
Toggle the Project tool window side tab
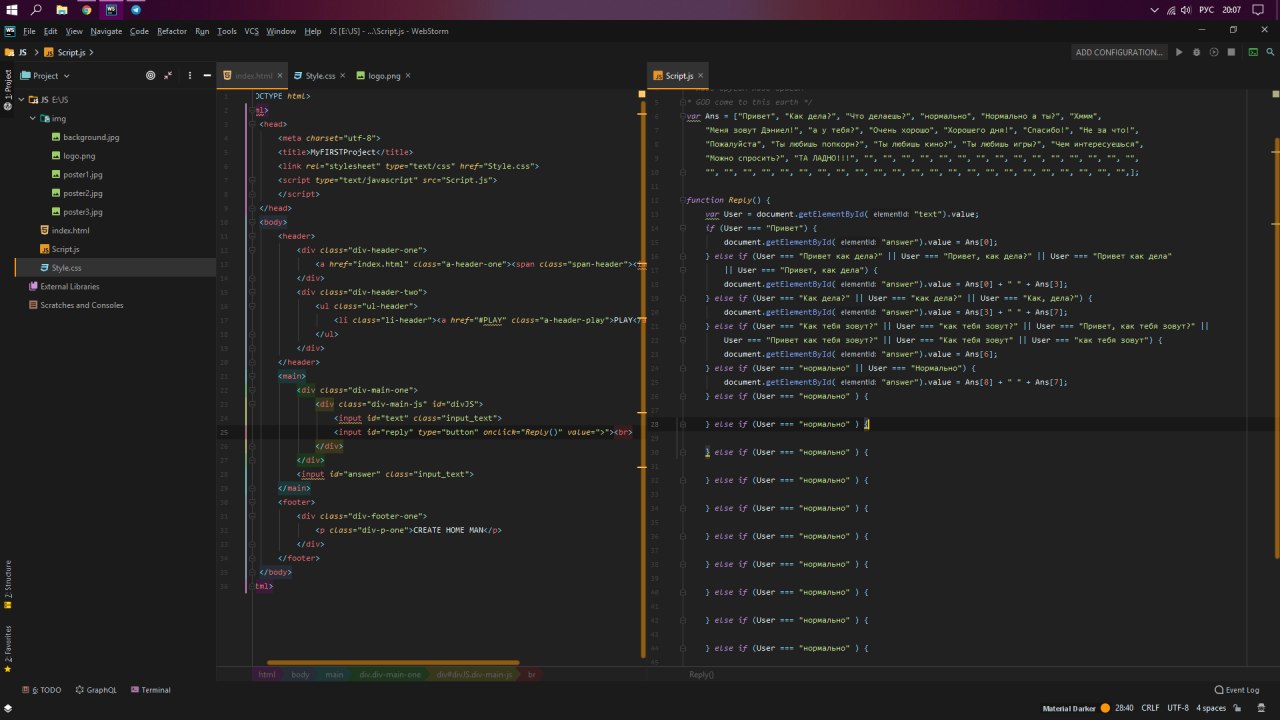pos(7,89)
